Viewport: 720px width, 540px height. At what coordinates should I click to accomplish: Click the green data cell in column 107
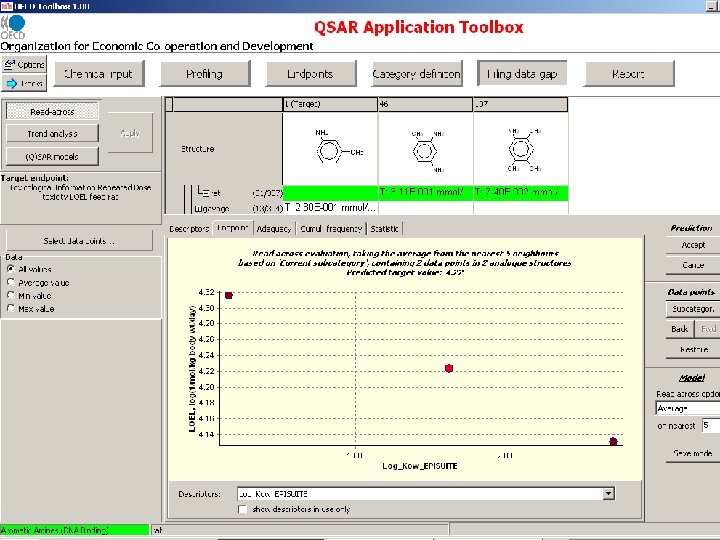click(x=521, y=192)
